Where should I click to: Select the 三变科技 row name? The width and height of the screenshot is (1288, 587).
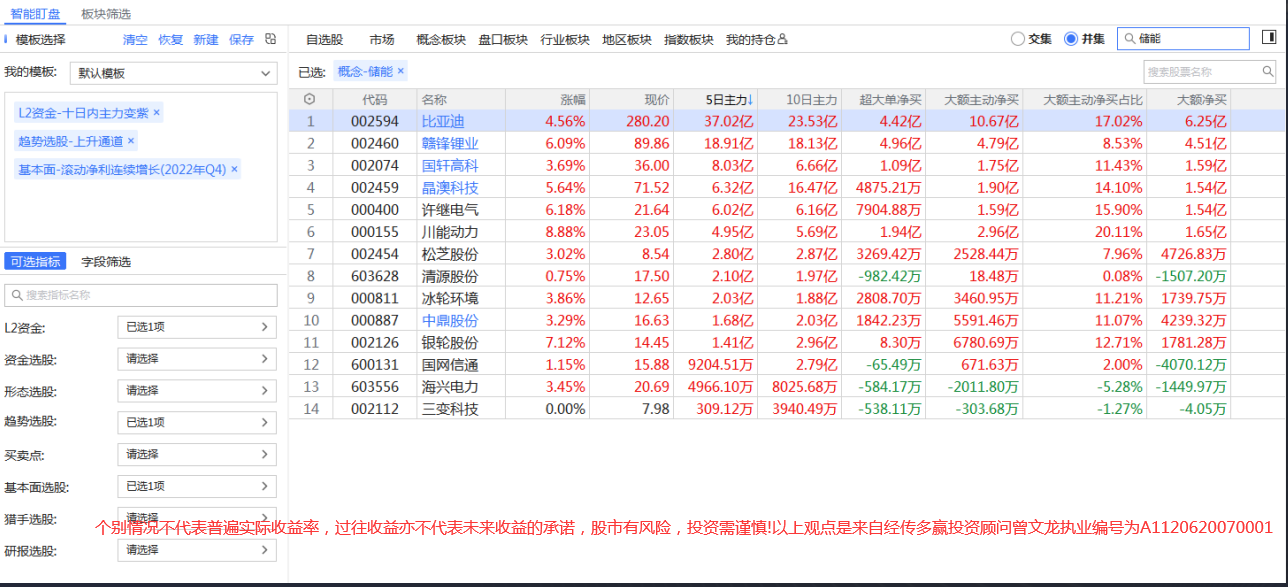[450, 408]
